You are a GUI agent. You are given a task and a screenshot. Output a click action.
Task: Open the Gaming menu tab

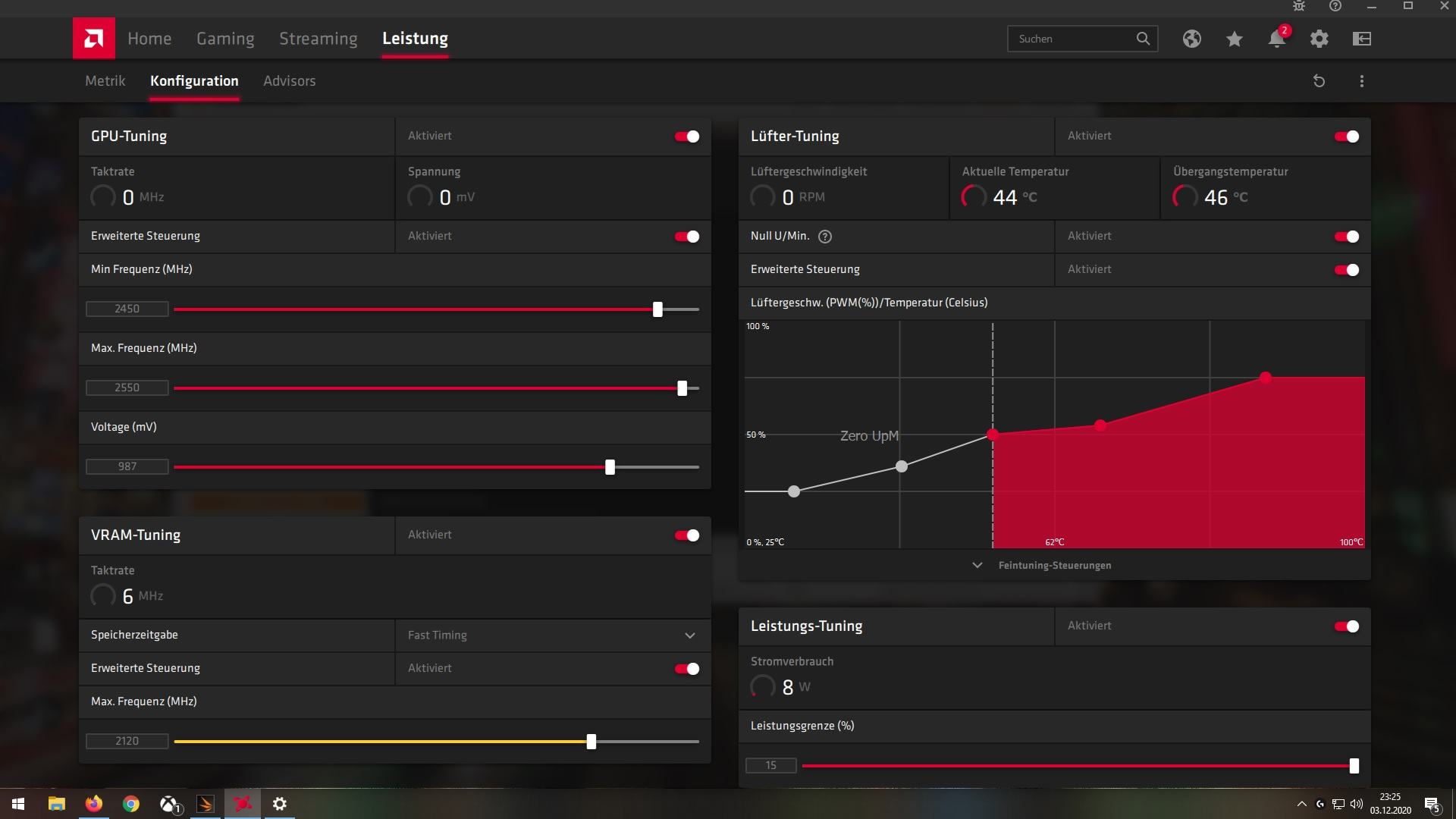coord(225,39)
